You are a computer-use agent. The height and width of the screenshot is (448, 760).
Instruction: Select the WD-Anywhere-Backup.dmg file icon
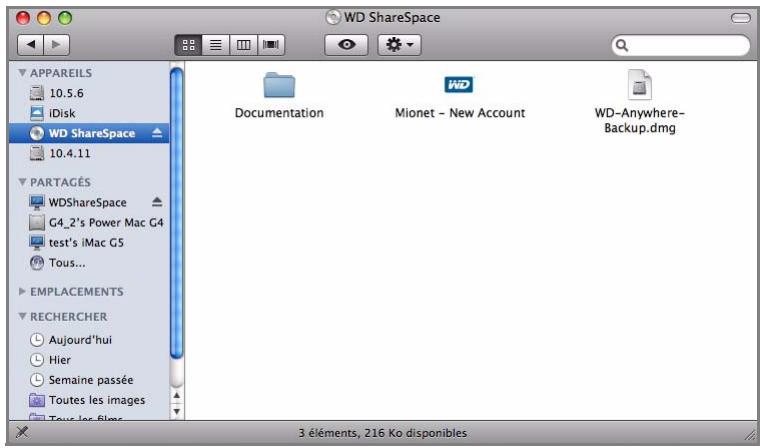(x=639, y=85)
